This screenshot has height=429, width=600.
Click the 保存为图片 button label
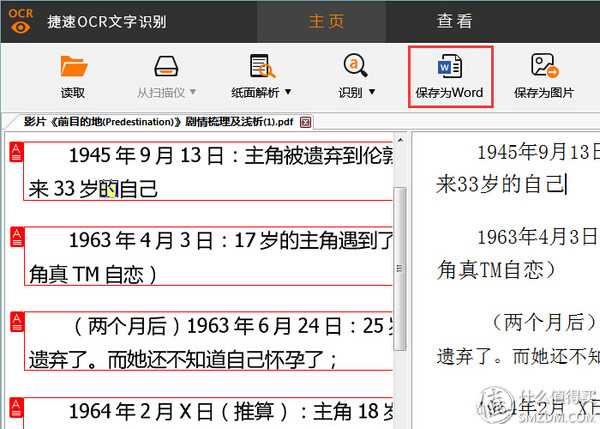tap(544, 93)
